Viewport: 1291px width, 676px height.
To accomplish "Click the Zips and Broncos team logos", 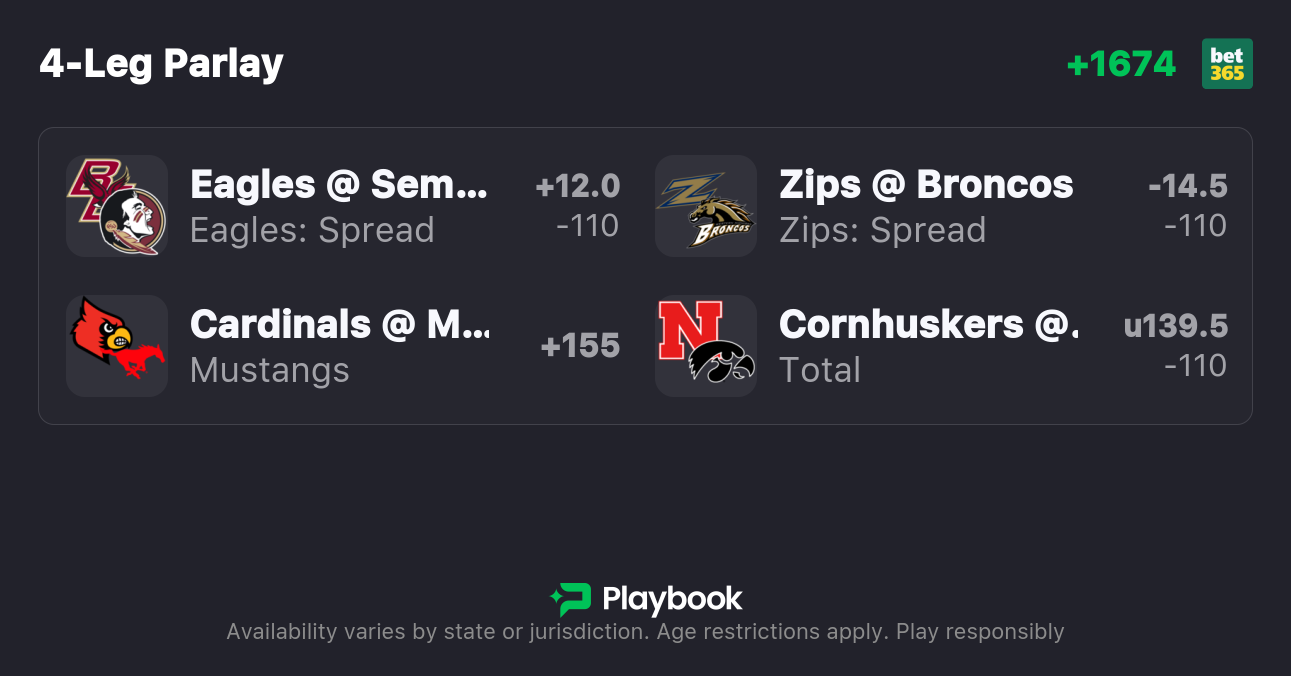I will click(x=705, y=206).
